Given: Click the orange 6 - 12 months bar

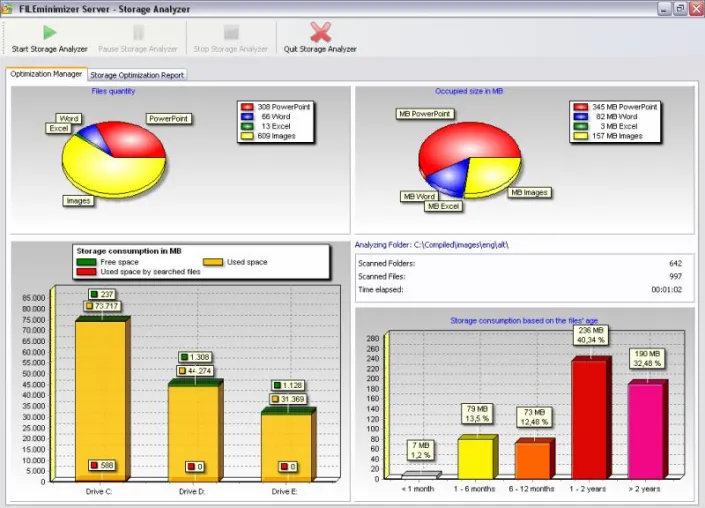Looking at the screenshot, I should tap(532, 461).
